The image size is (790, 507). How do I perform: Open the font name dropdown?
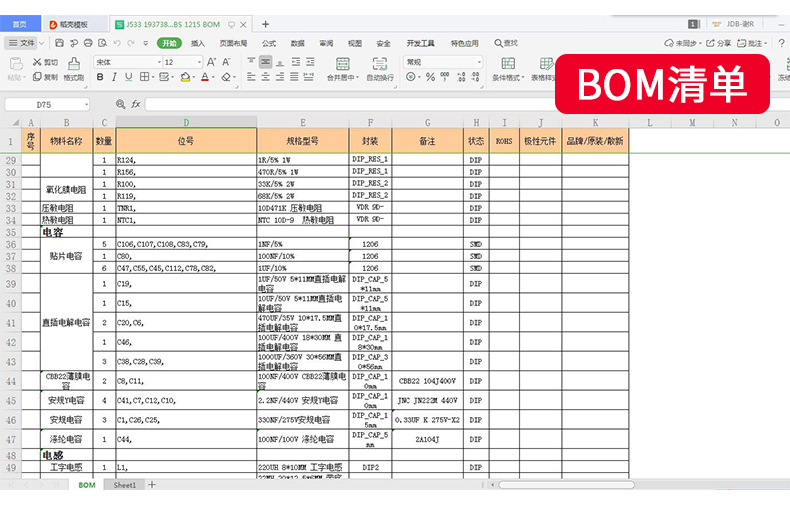[x=127, y=62]
